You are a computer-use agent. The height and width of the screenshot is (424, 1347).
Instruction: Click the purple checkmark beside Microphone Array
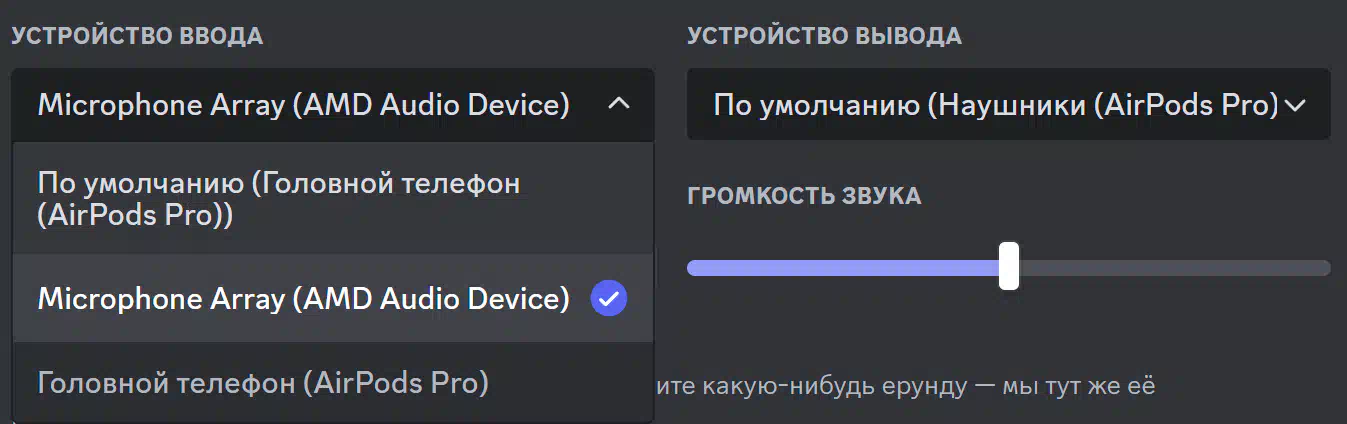(609, 298)
